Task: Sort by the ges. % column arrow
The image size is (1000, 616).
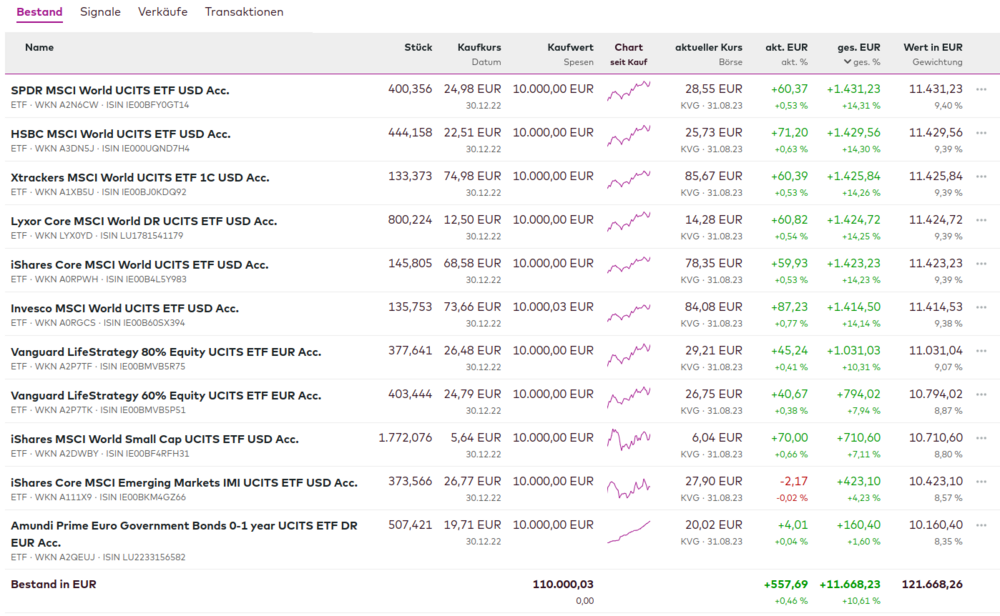Action: 846,62
